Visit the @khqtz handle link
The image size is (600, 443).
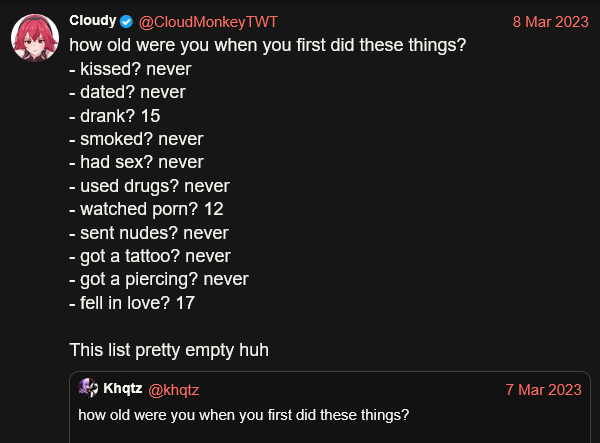click(x=173, y=390)
